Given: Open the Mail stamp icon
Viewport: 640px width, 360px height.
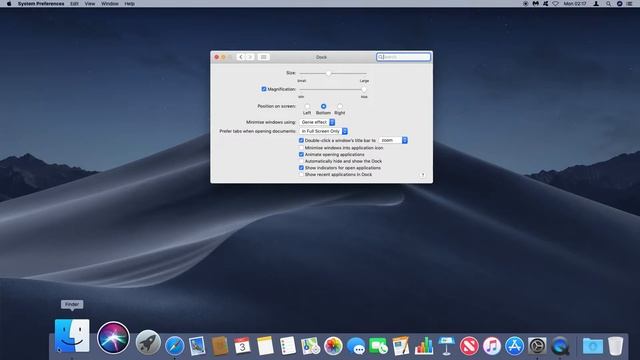Looking at the screenshot, I should tap(197, 346).
